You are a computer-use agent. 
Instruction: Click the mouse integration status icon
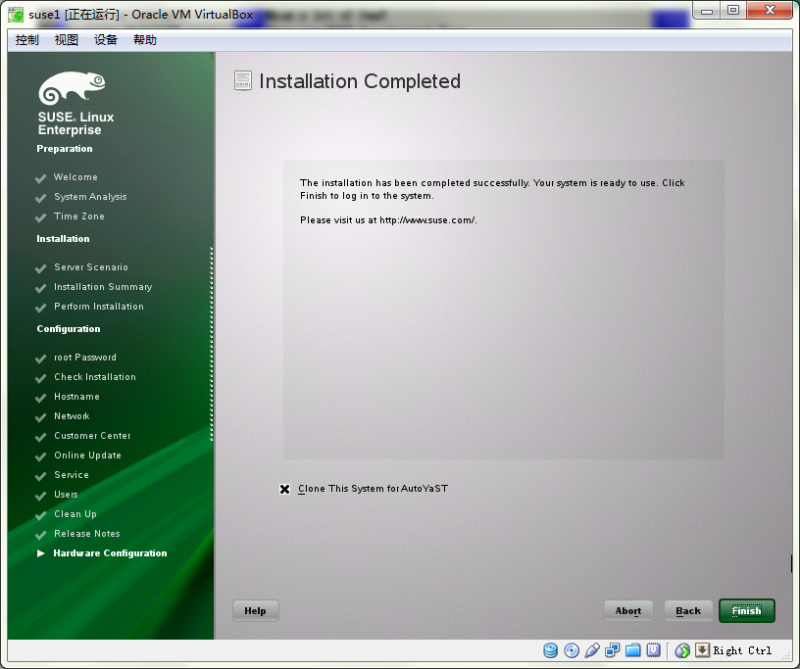point(680,650)
